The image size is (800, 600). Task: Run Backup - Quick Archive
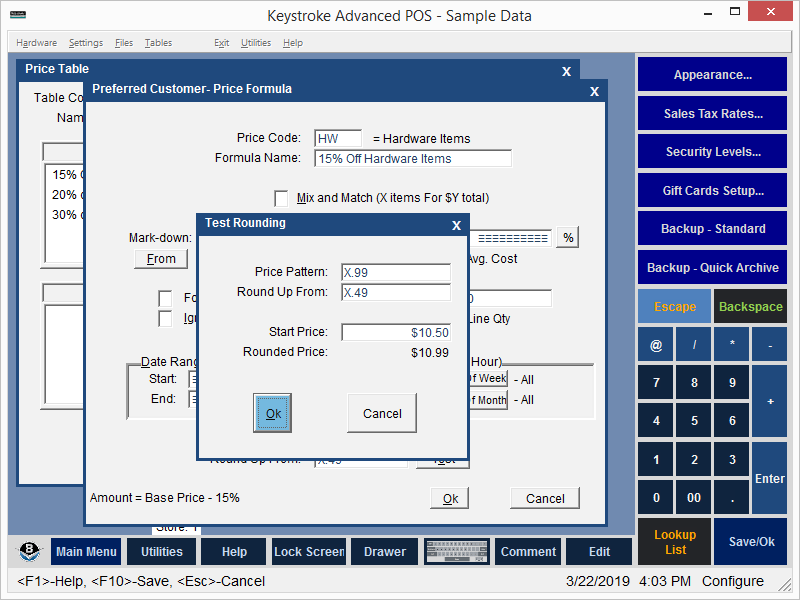pyautogui.click(x=712, y=267)
